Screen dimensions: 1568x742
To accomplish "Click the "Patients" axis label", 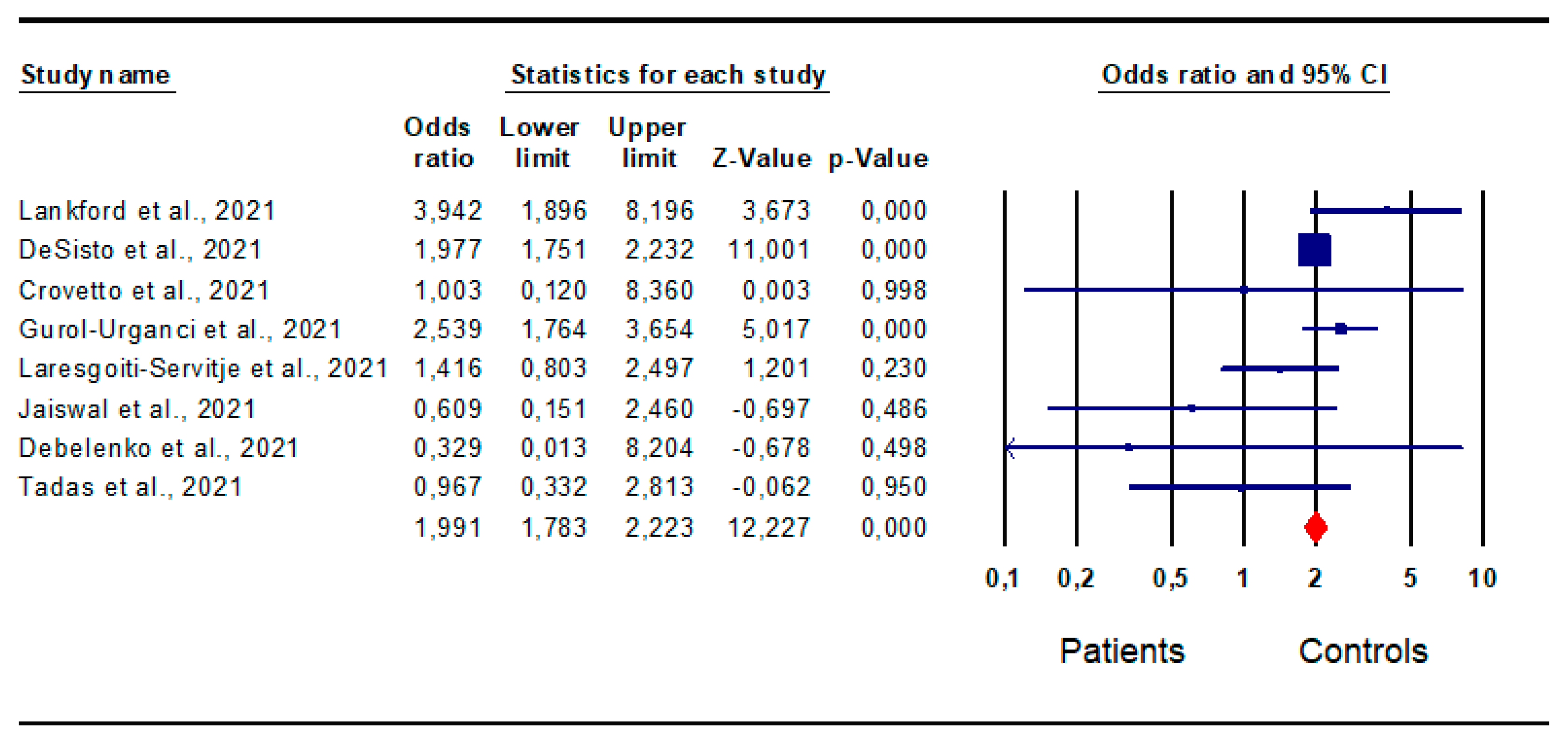I will [1122, 651].
